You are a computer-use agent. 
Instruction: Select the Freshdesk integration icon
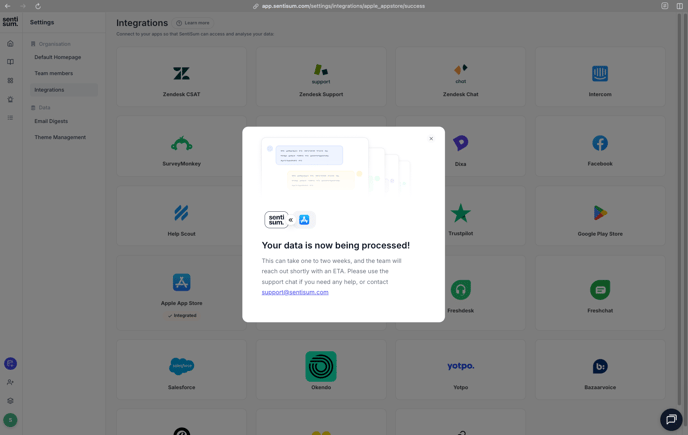[460, 290]
